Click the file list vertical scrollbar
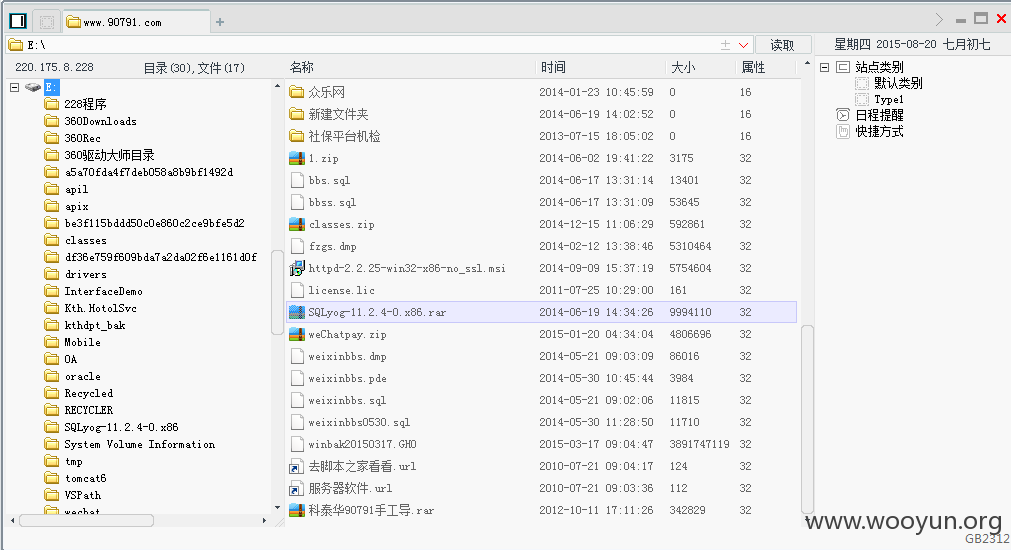The height and width of the screenshot is (550, 1011). click(807, 419)
